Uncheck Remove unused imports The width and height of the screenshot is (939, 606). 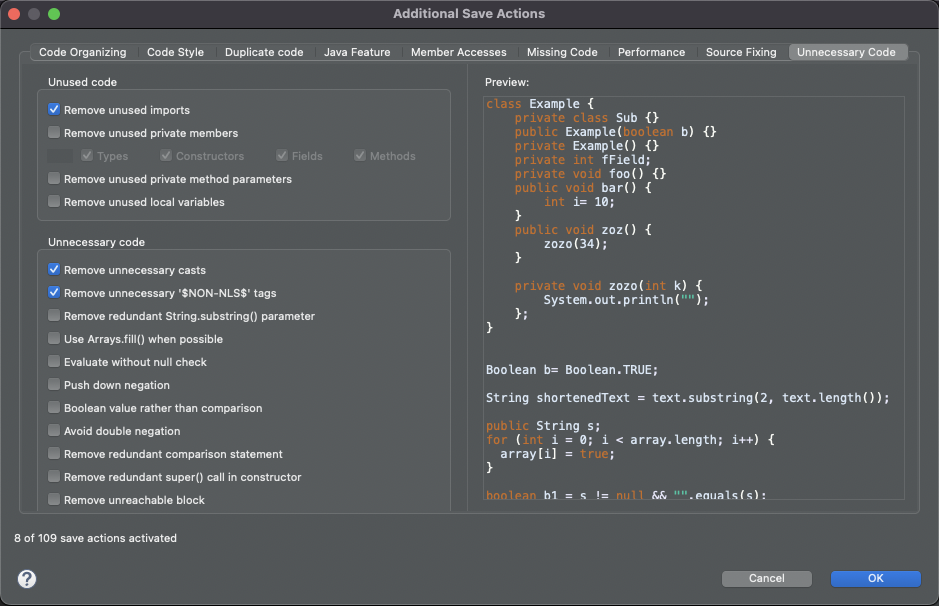coord(54,110)
